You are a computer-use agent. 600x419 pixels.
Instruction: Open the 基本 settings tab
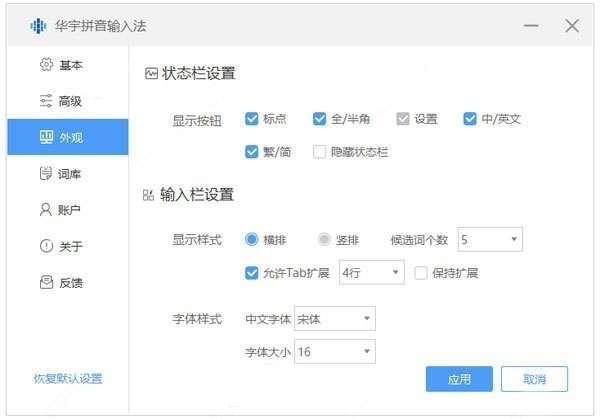click(x=68, y=65)
